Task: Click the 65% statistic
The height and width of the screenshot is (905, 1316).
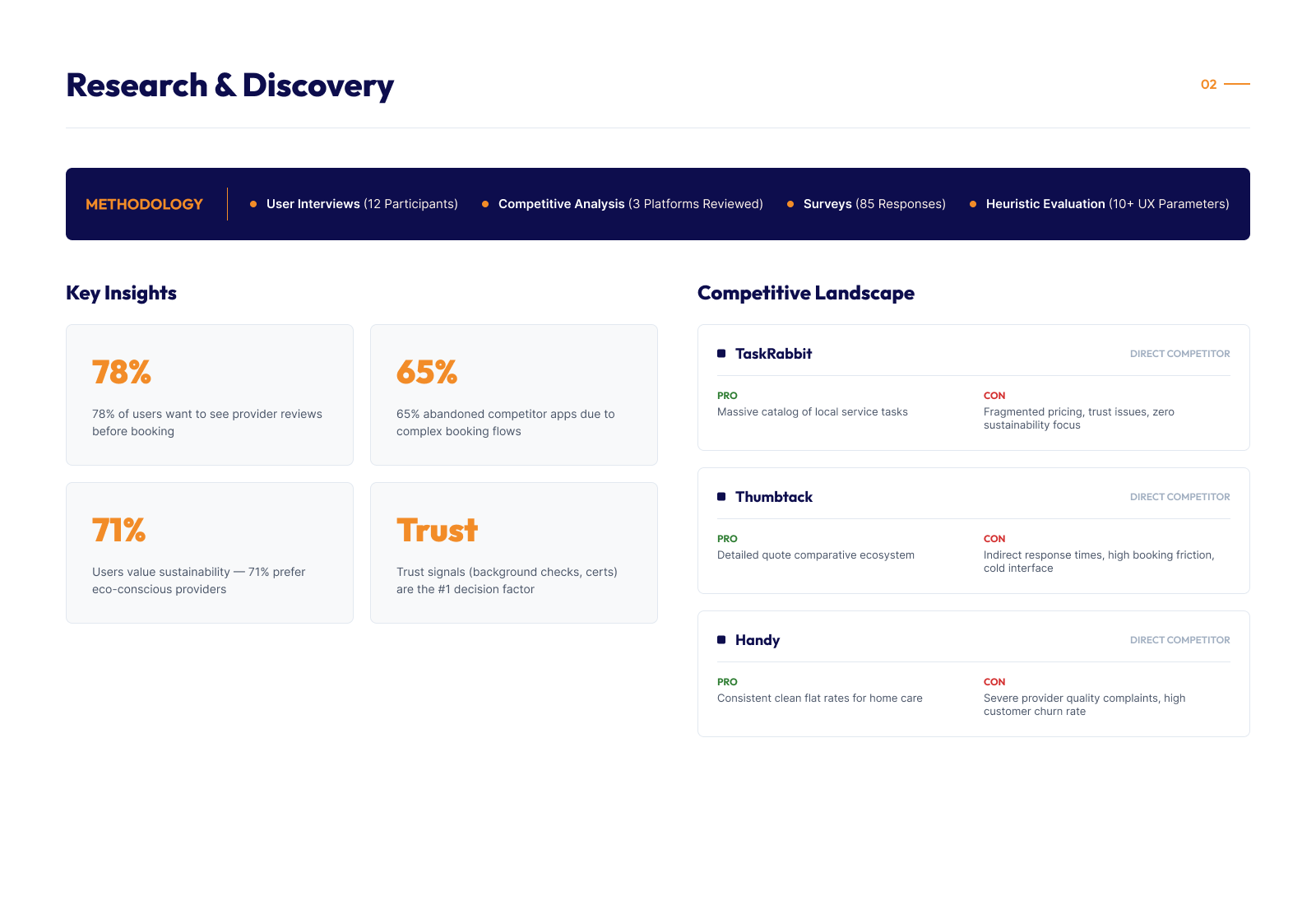Action: click(427, 372)
